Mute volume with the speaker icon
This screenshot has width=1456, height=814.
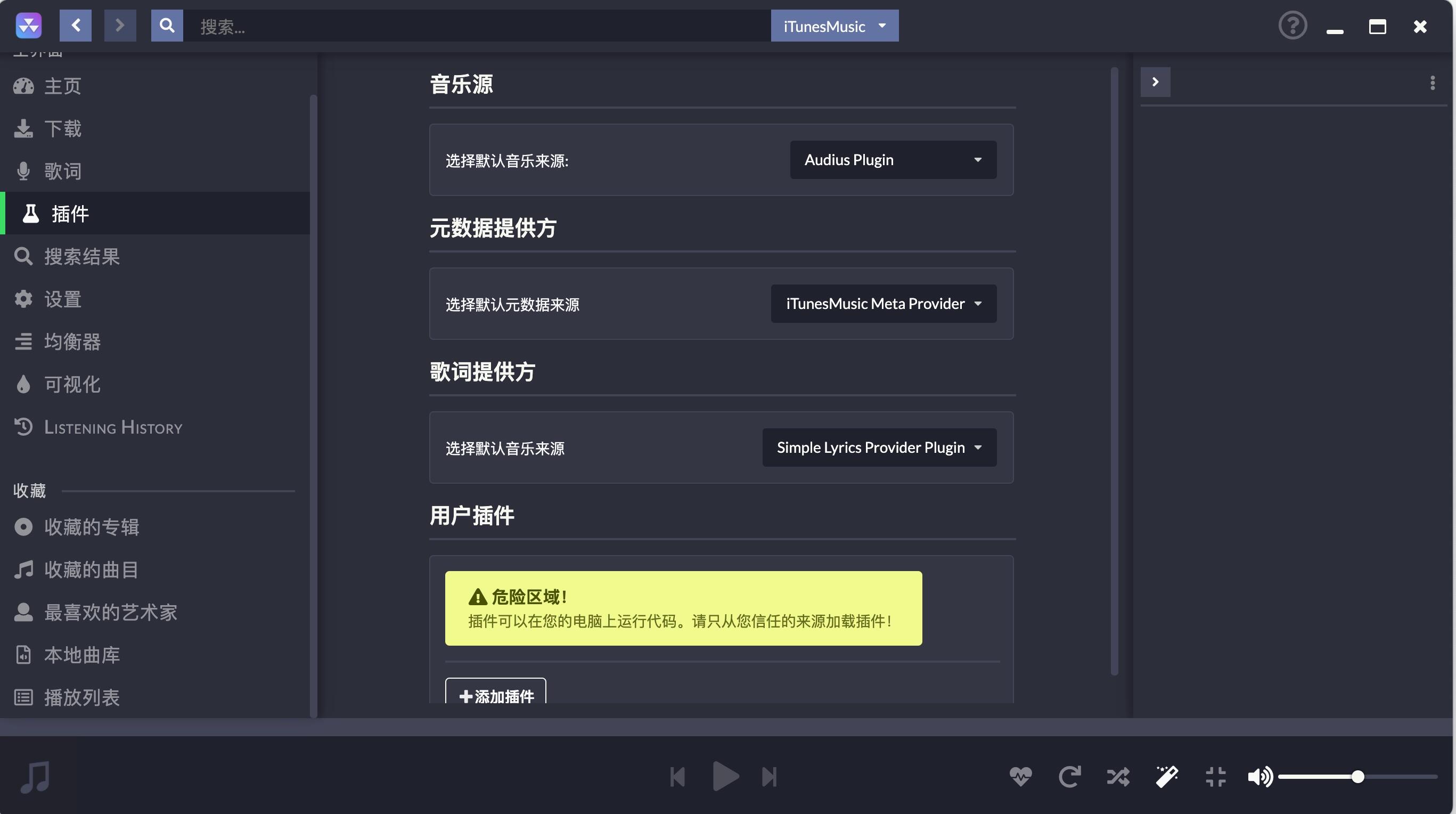click(x=1261, y=777)
